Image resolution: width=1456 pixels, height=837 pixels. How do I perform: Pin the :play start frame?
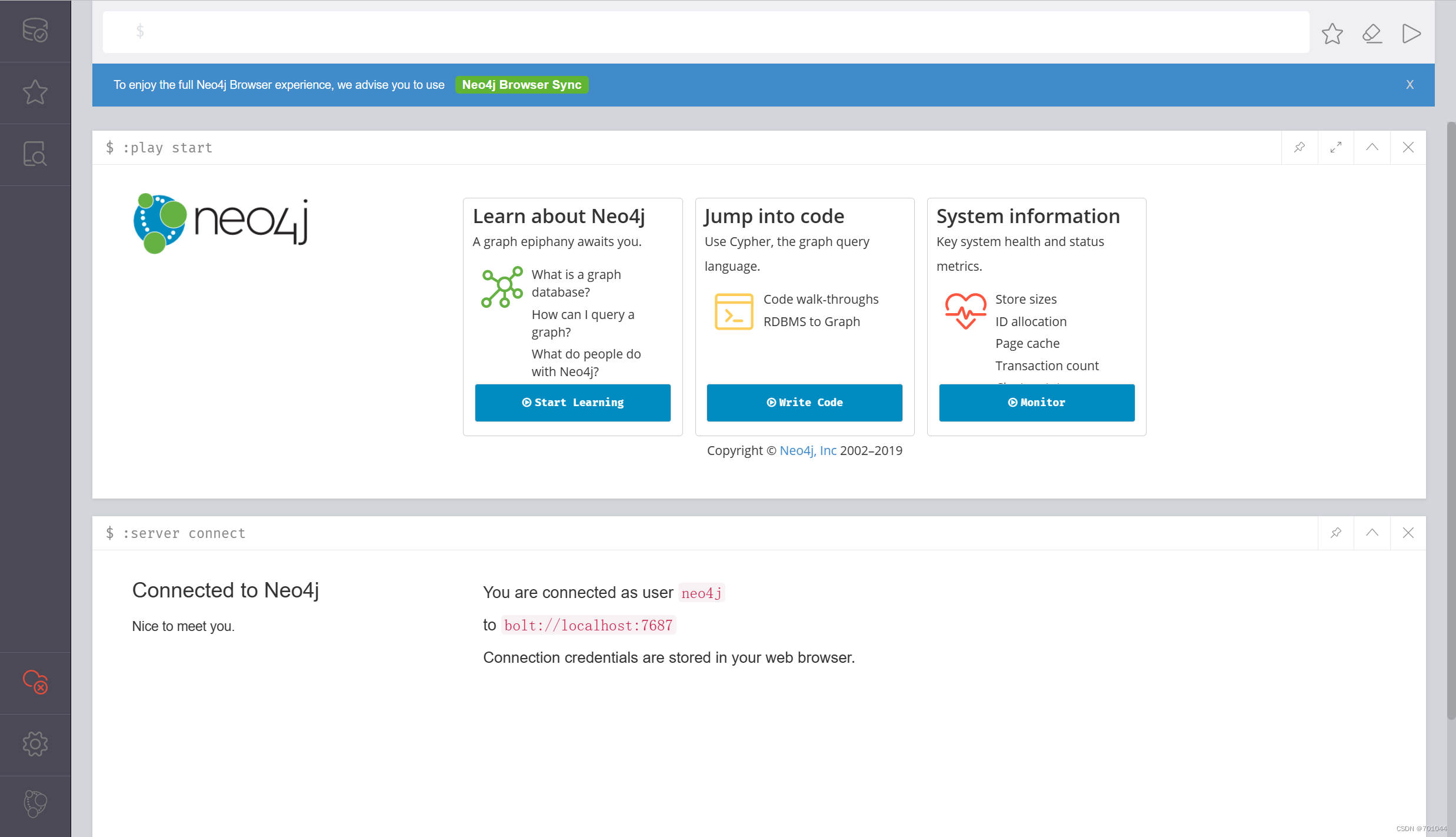click(x=1300, y=147)
